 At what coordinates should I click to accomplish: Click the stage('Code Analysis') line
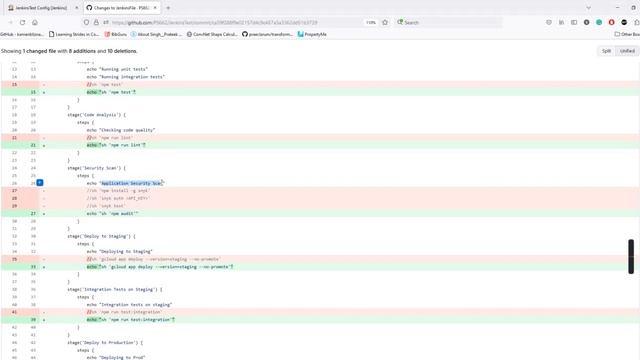tap(96, 115)
